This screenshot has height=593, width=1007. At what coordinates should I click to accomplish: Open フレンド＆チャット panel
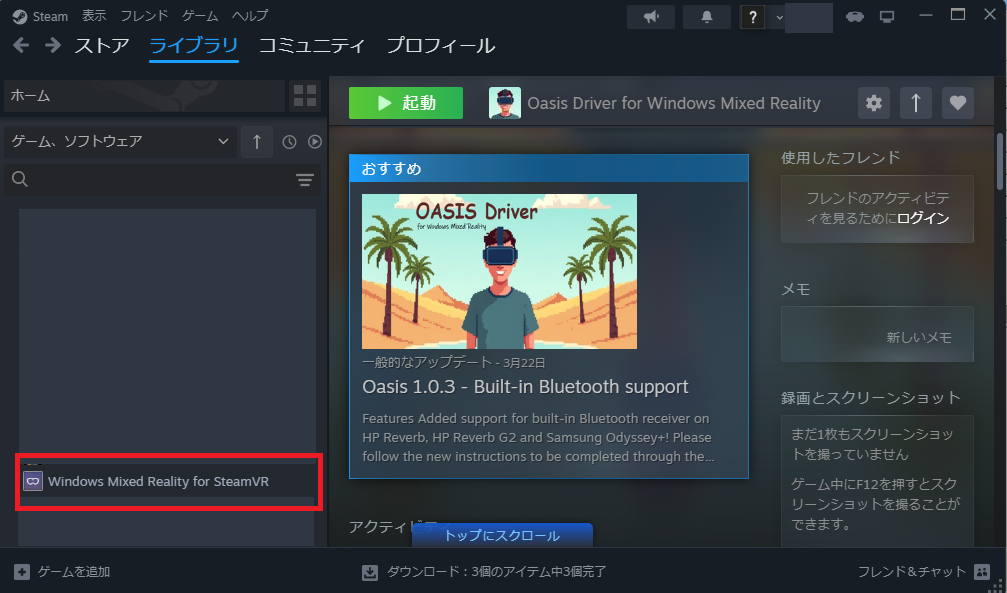pyautogui.click(x=924, y=571)
